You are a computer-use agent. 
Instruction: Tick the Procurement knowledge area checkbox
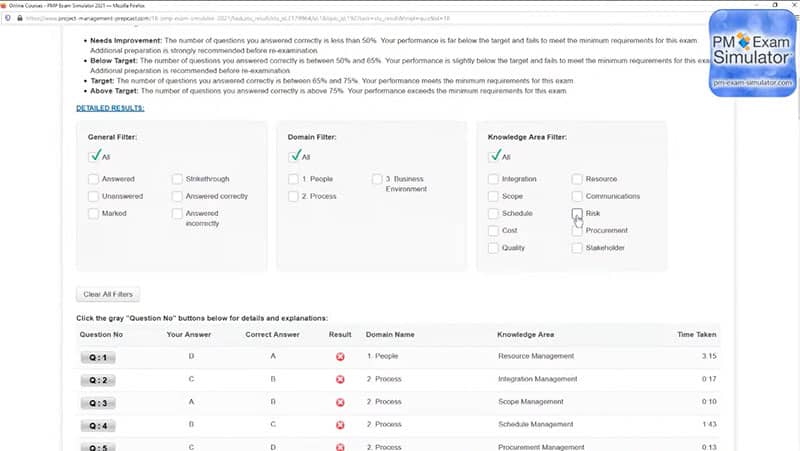tap(577, 231)
